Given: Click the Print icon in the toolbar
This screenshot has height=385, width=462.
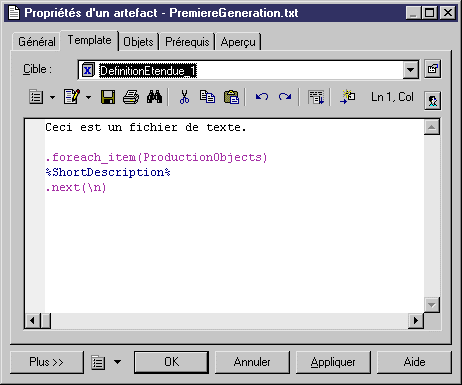Looking at the screenshot, I should 131,97.
